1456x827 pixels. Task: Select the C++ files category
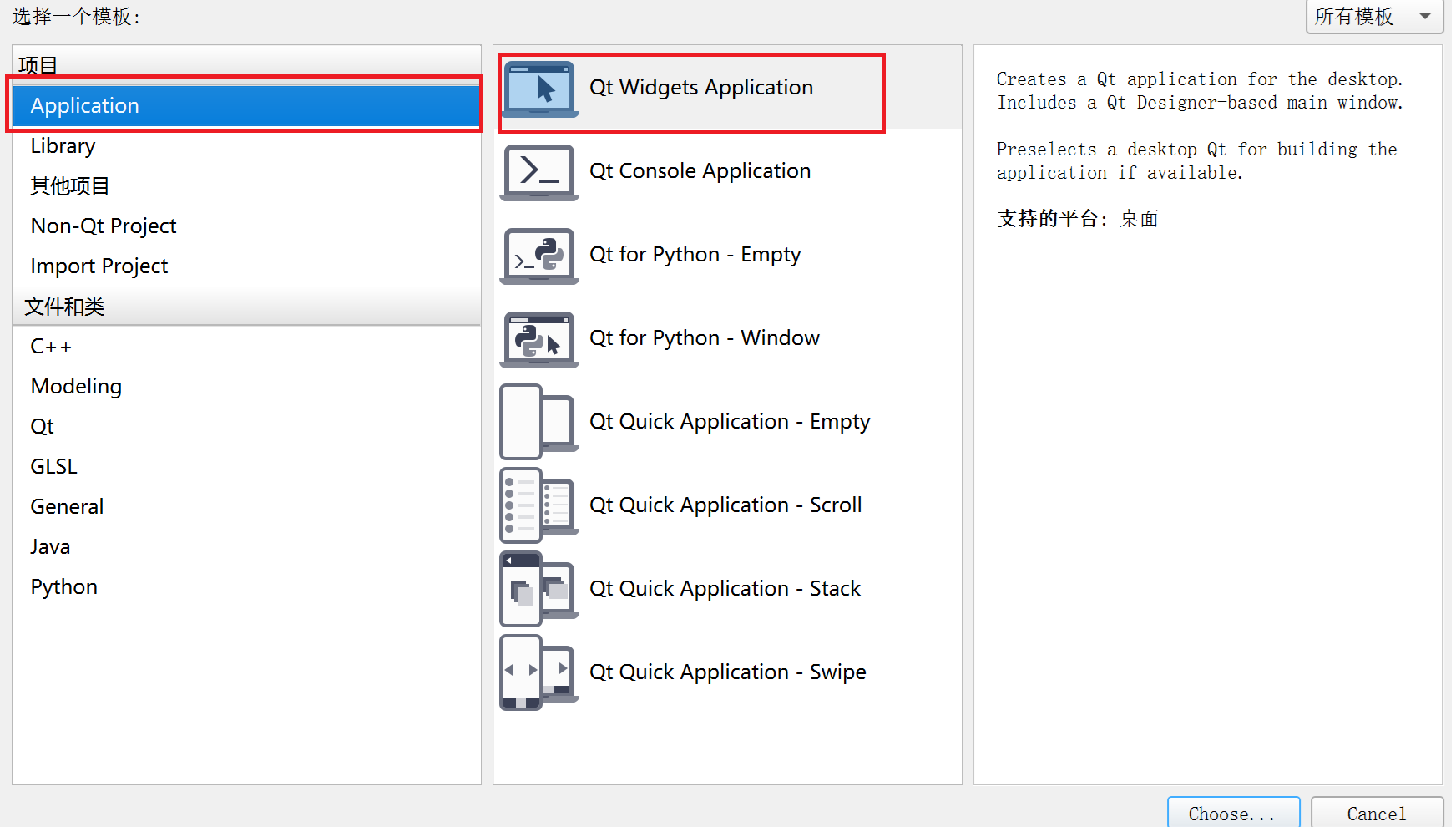[x=247, y=347]
